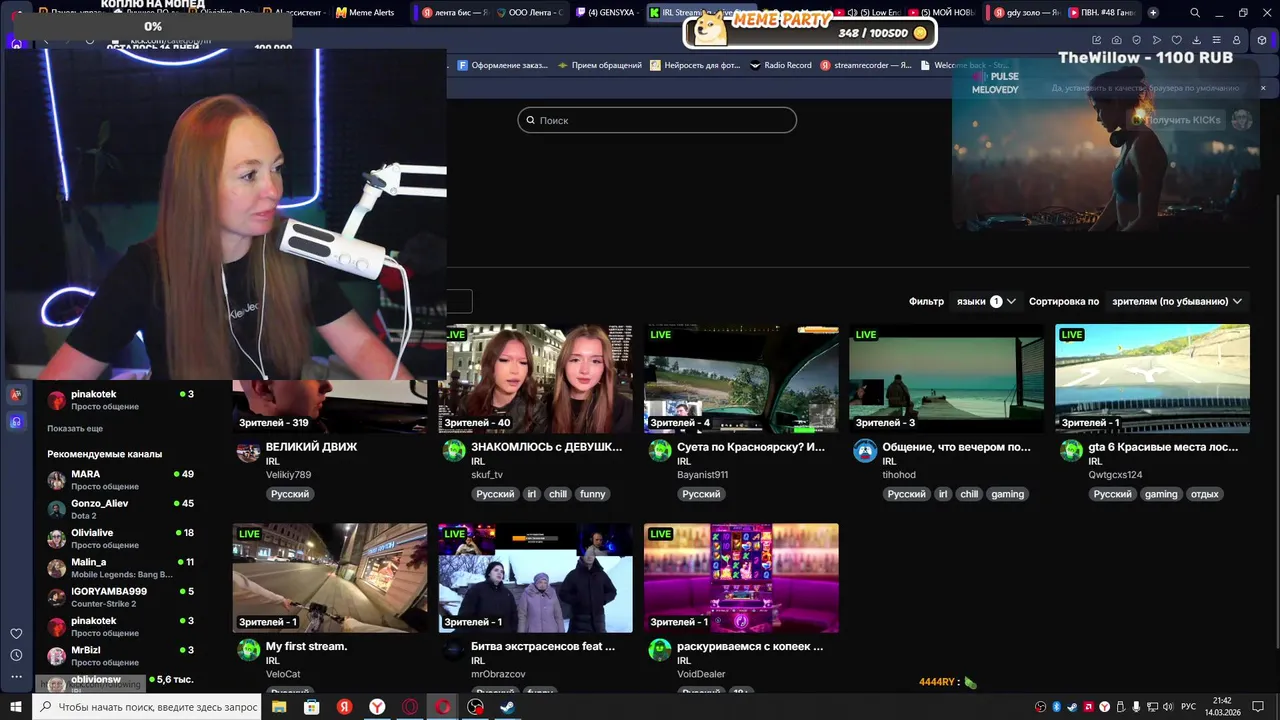The width and height of the screenshot is (1280, 720).
Task: Click the edit pencil icon in address bar
Action: 1096,40
